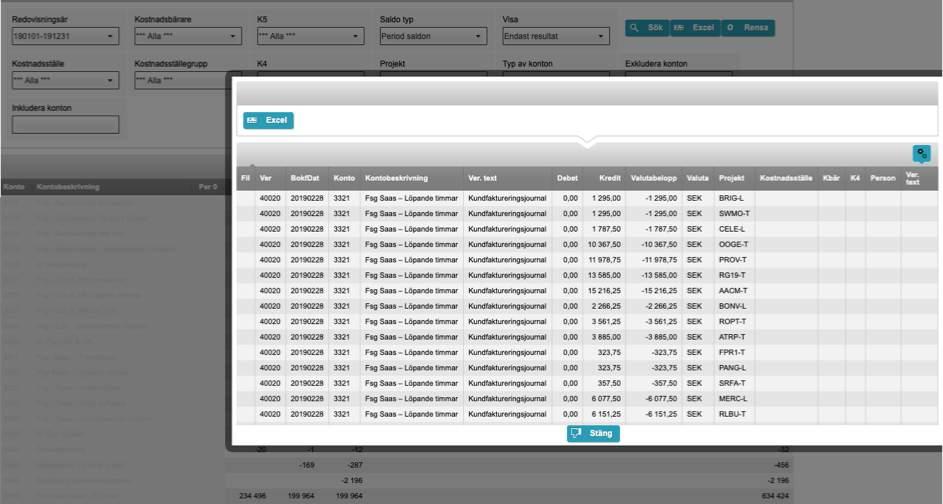Click the Kredit value 13 585,00
The image size is (943, 504).
click(604, 275)
